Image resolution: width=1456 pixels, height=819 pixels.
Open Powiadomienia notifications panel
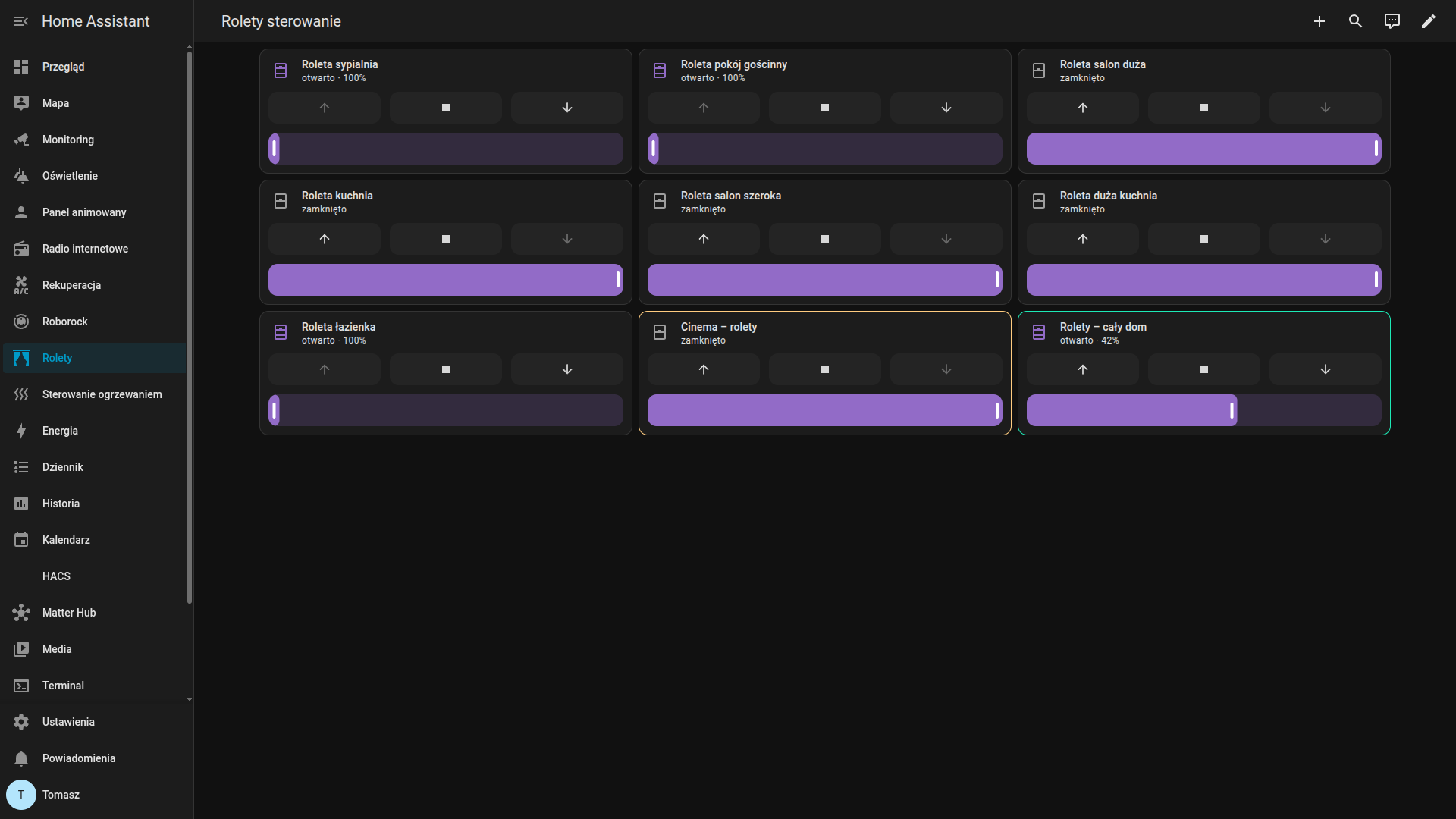tap(79, 758)
